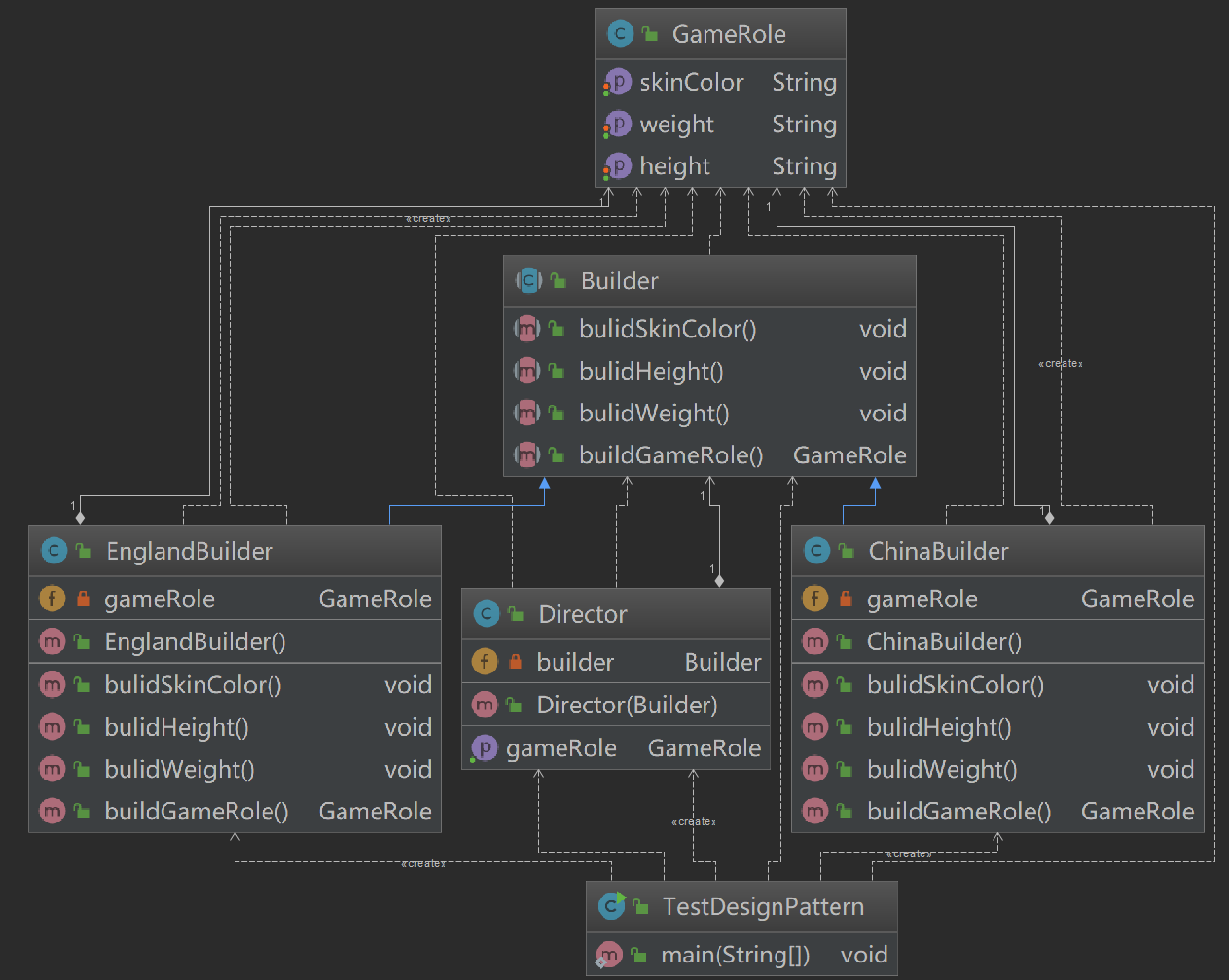Image resolution: width=1229 pixels, height=980 pixels.
Task: Click the ChinaBuilder class icon
Action: (816, 551)
